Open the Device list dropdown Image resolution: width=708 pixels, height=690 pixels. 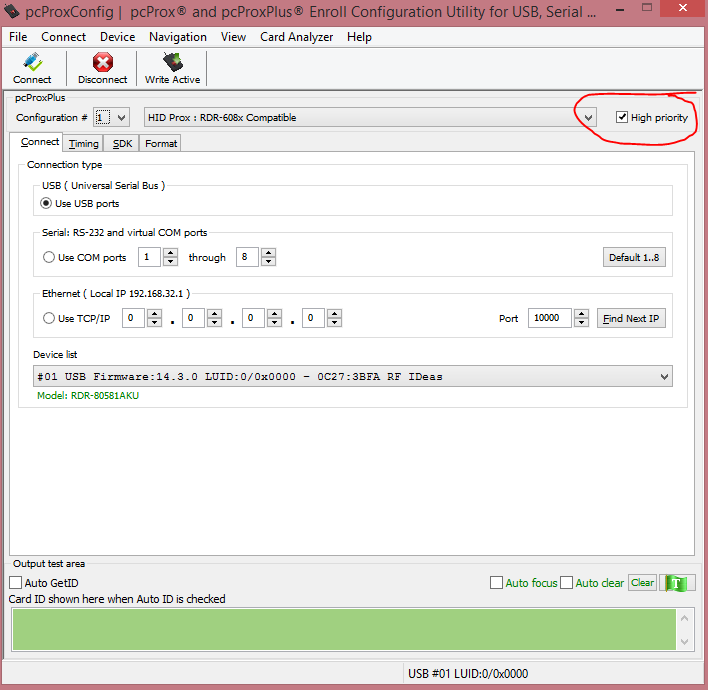[x=664, y=376]
